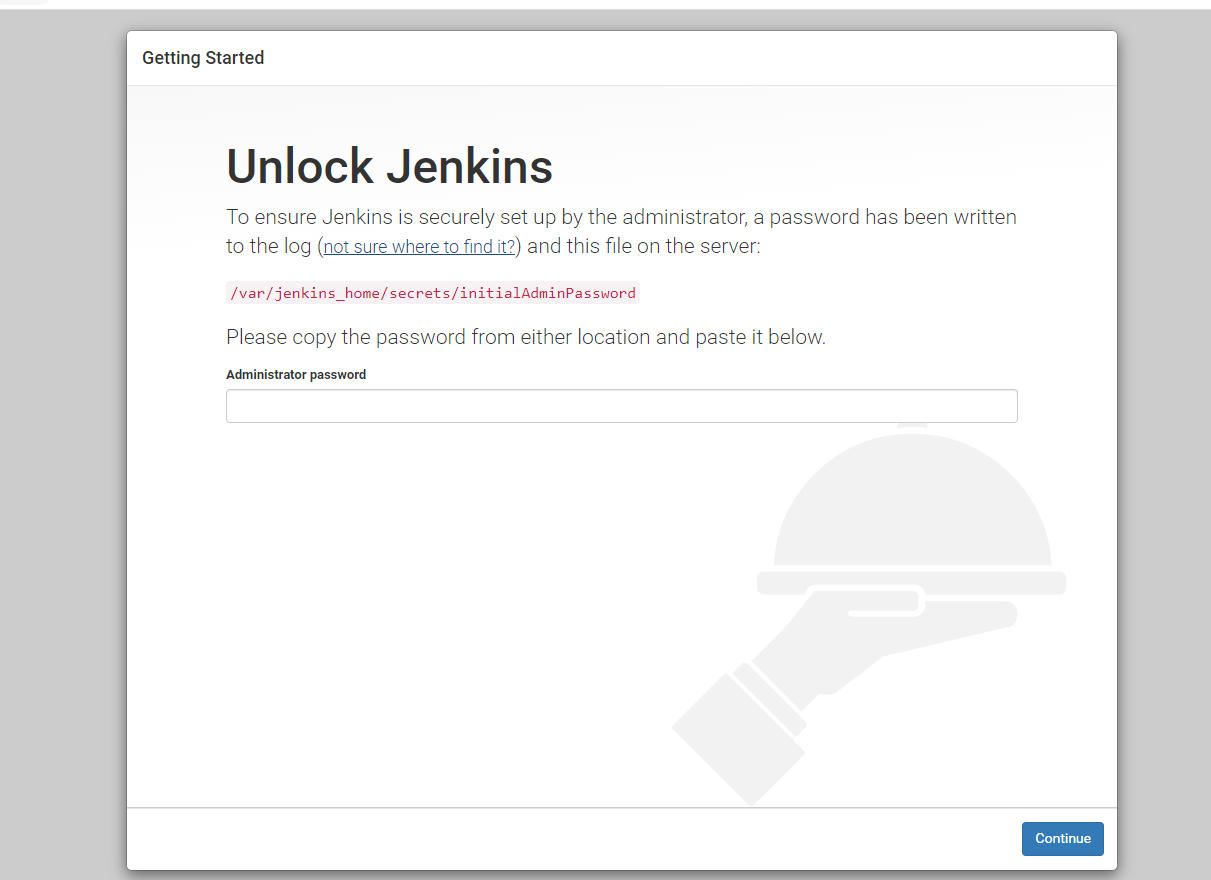Open the 'not sure where to find it?' link

tap(419, 247)
